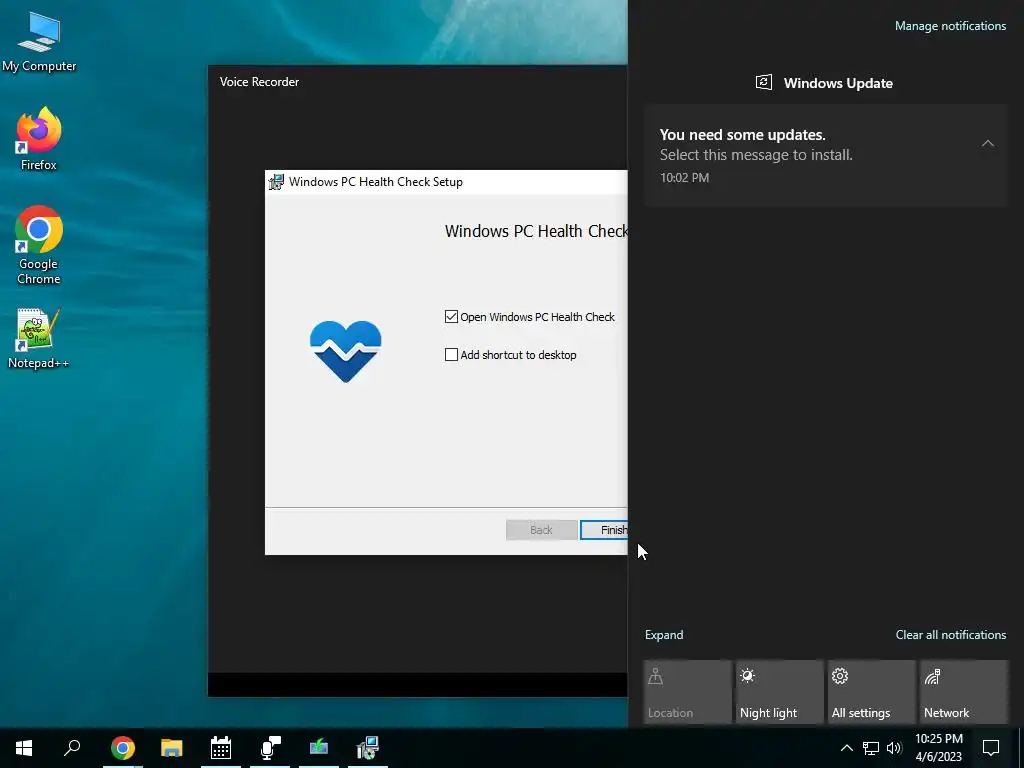Open All settings quick action
The height and width of the screenshot is (768, 1024).
(872, 692)
